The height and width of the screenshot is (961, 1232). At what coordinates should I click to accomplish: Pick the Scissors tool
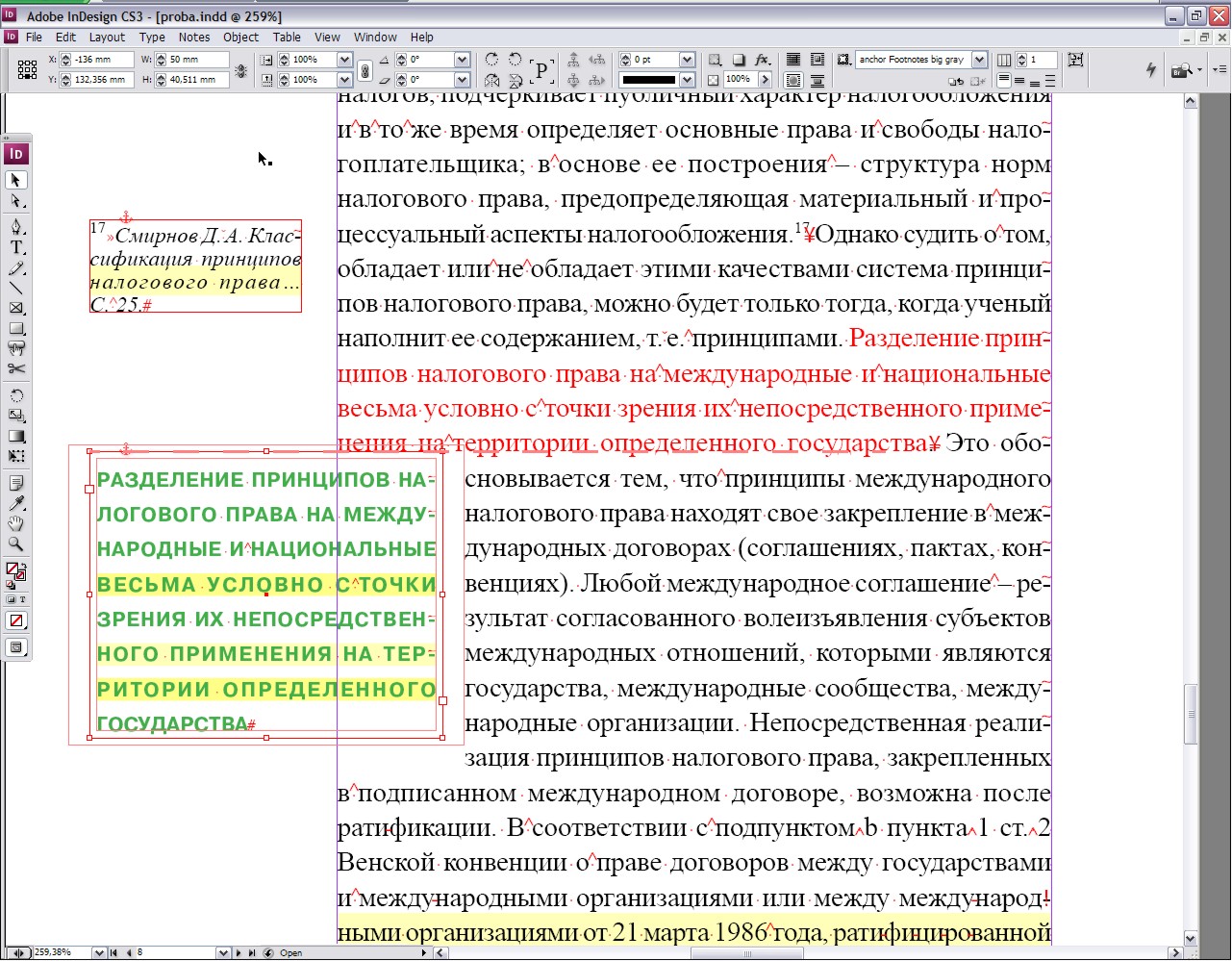tap(16, 368)
